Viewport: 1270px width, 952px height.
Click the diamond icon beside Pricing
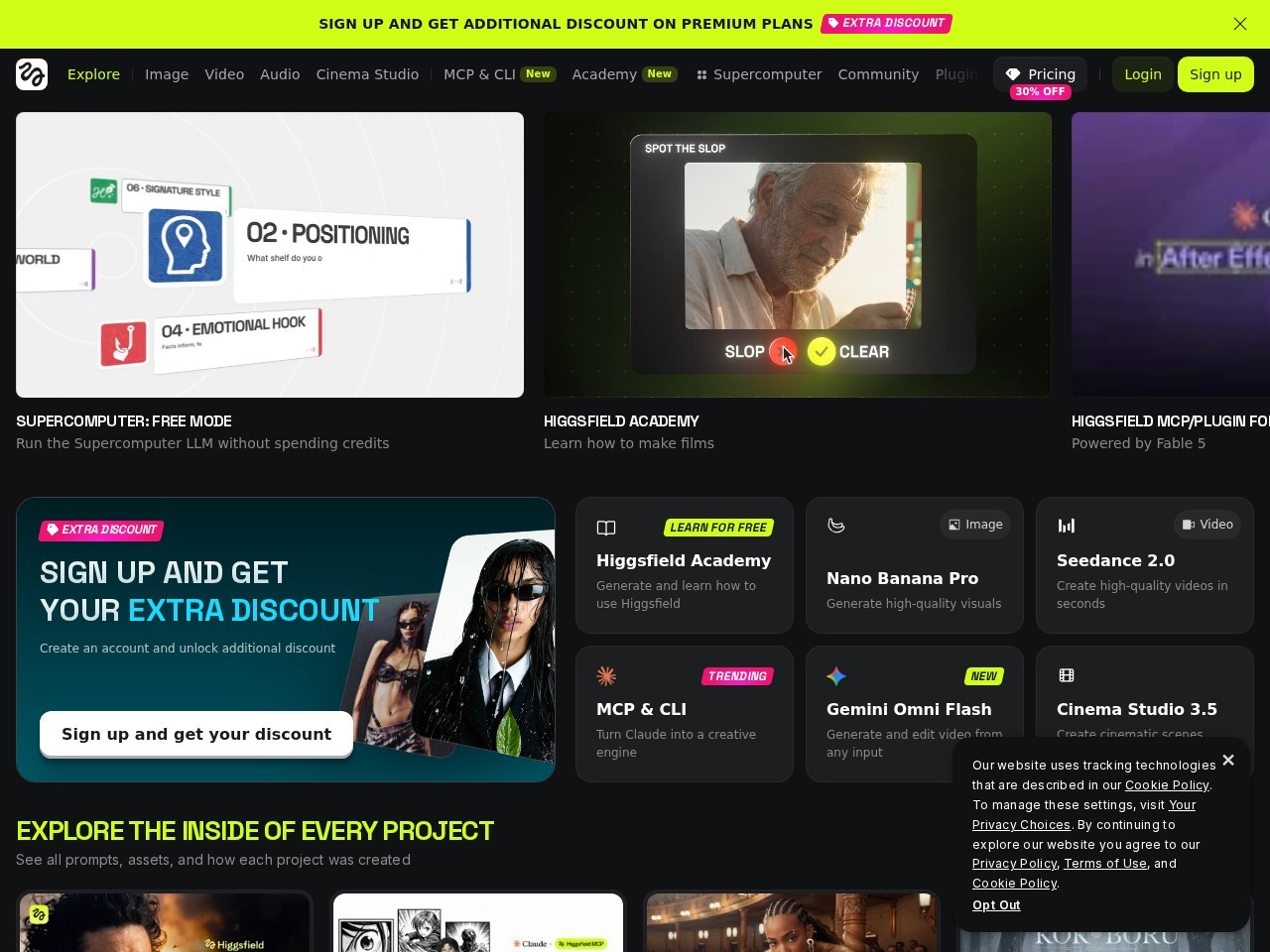1013,74
